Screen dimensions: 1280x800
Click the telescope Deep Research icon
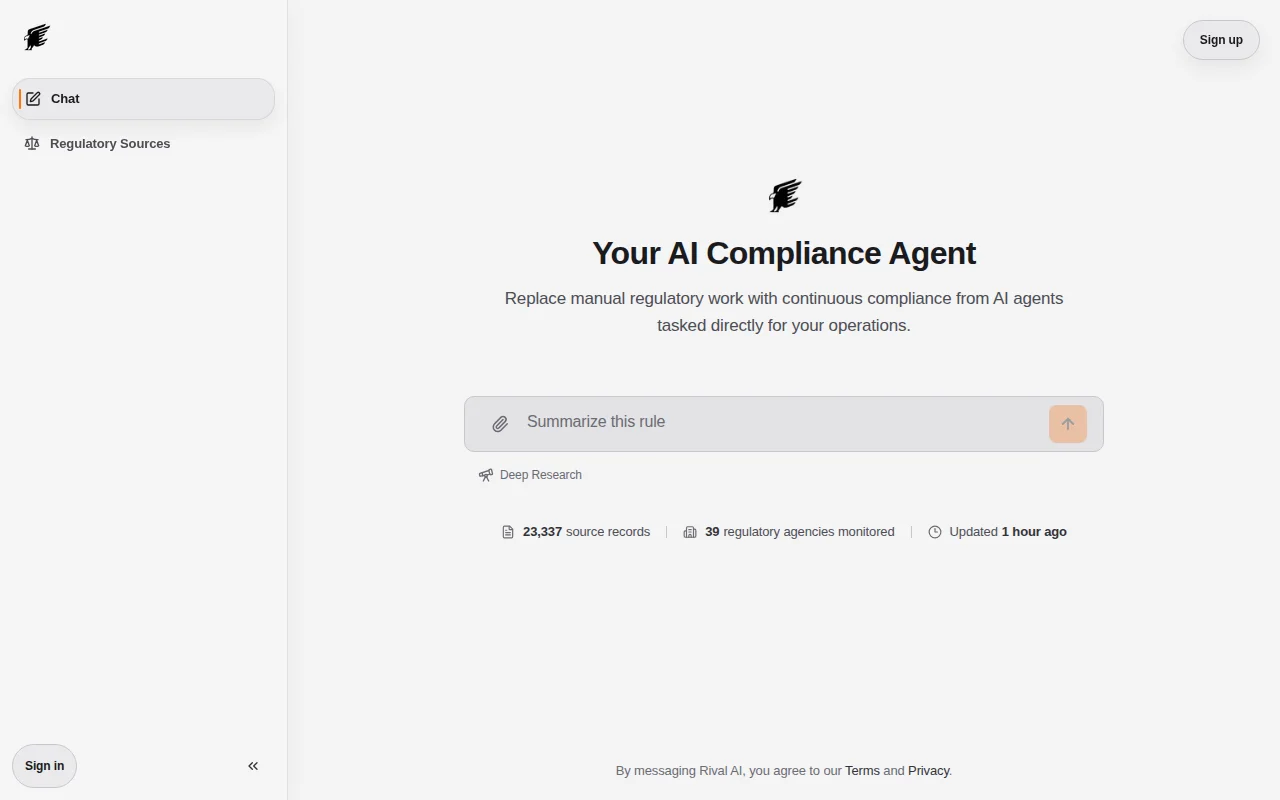pos(486,475)
